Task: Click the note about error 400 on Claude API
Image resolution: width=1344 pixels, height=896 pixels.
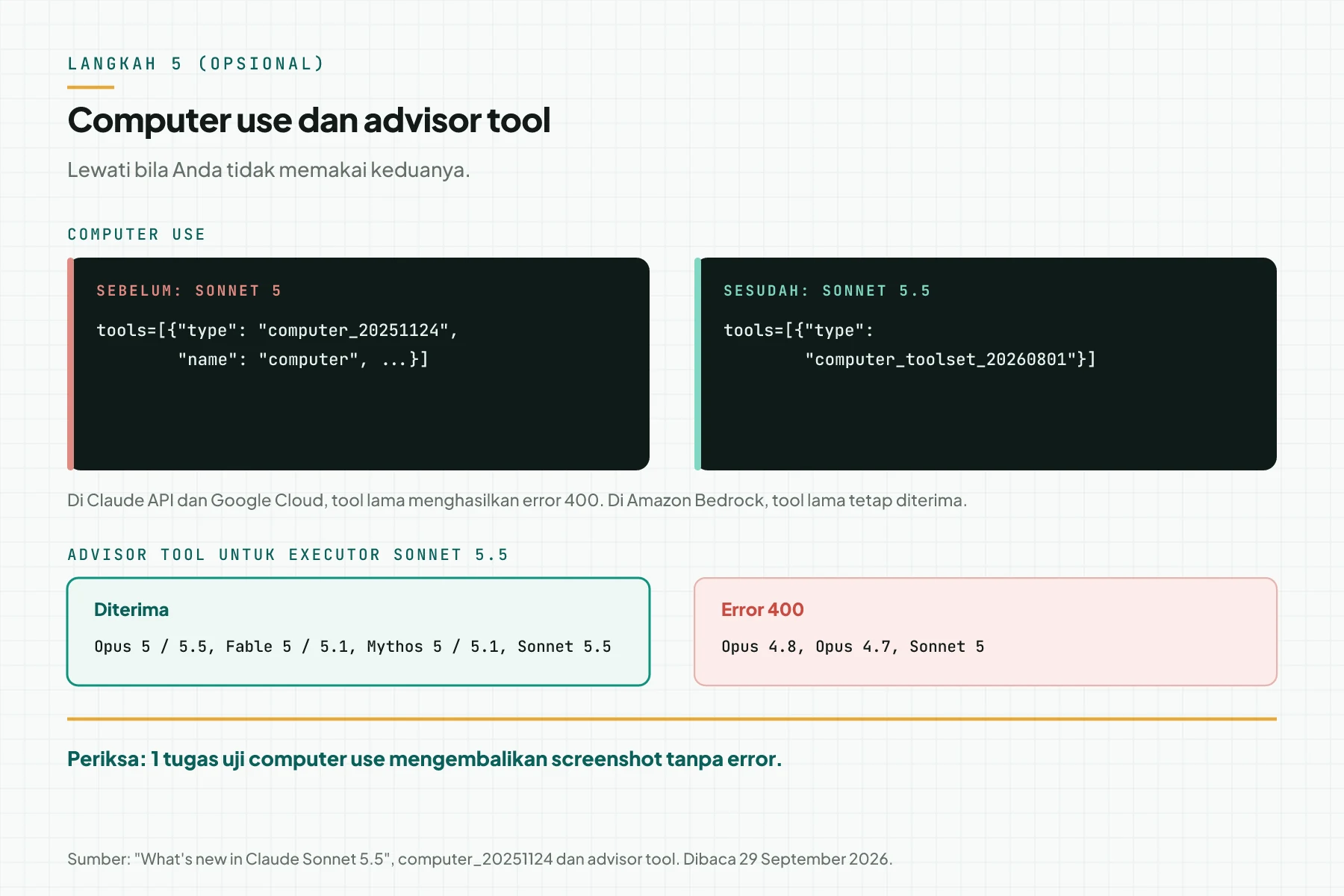Action: [517, 500]
